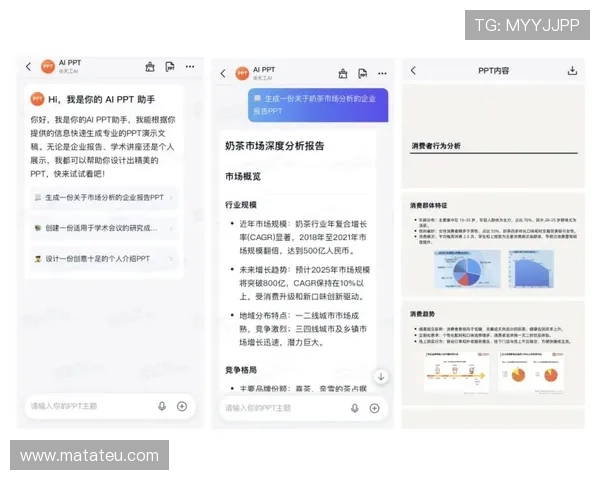Expand chevron on the market analysis suggestion

[x=171, y=198]
